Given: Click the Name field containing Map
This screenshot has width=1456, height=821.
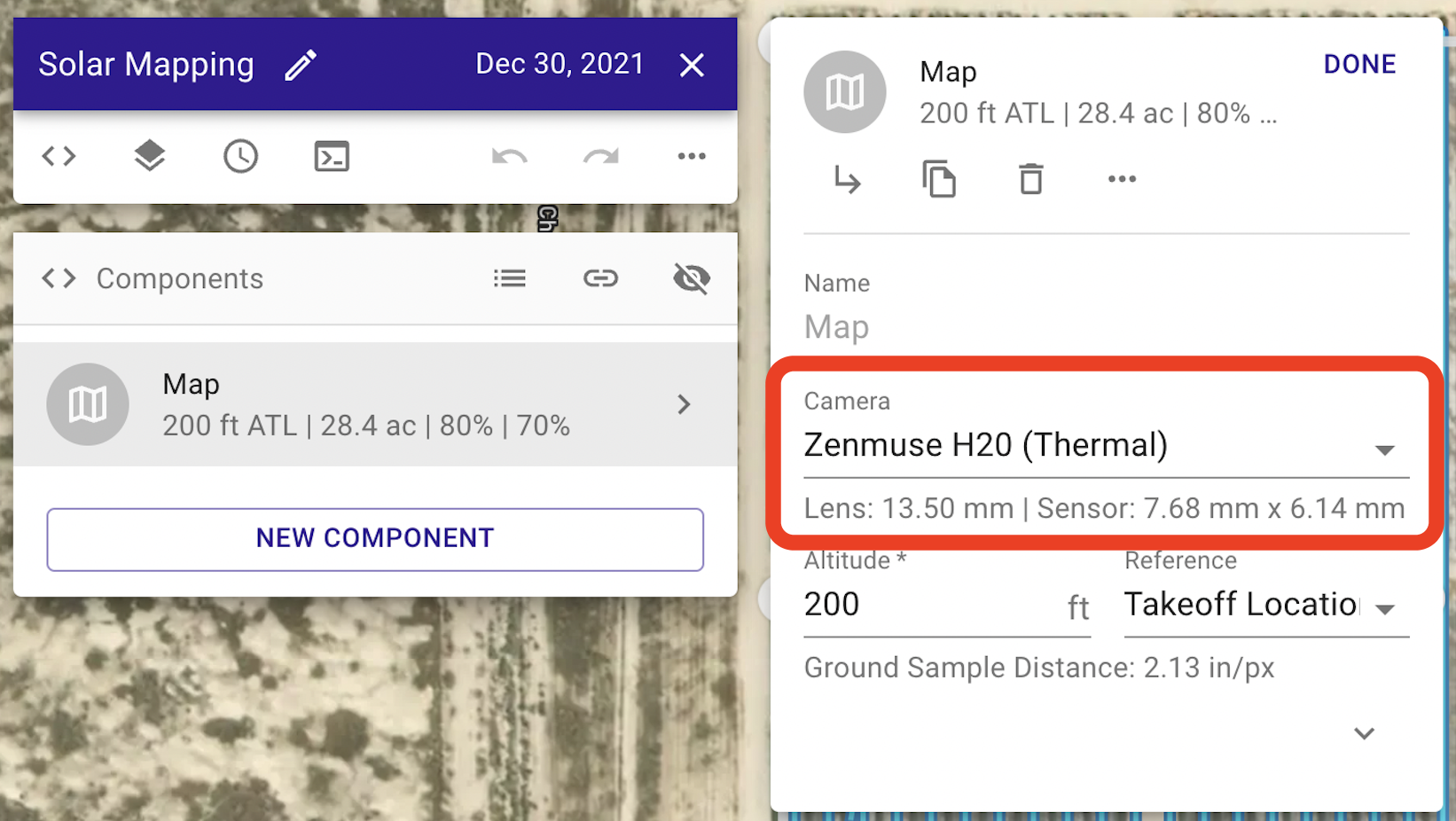Looking at the screenshot, I should tap(1106, 327).
